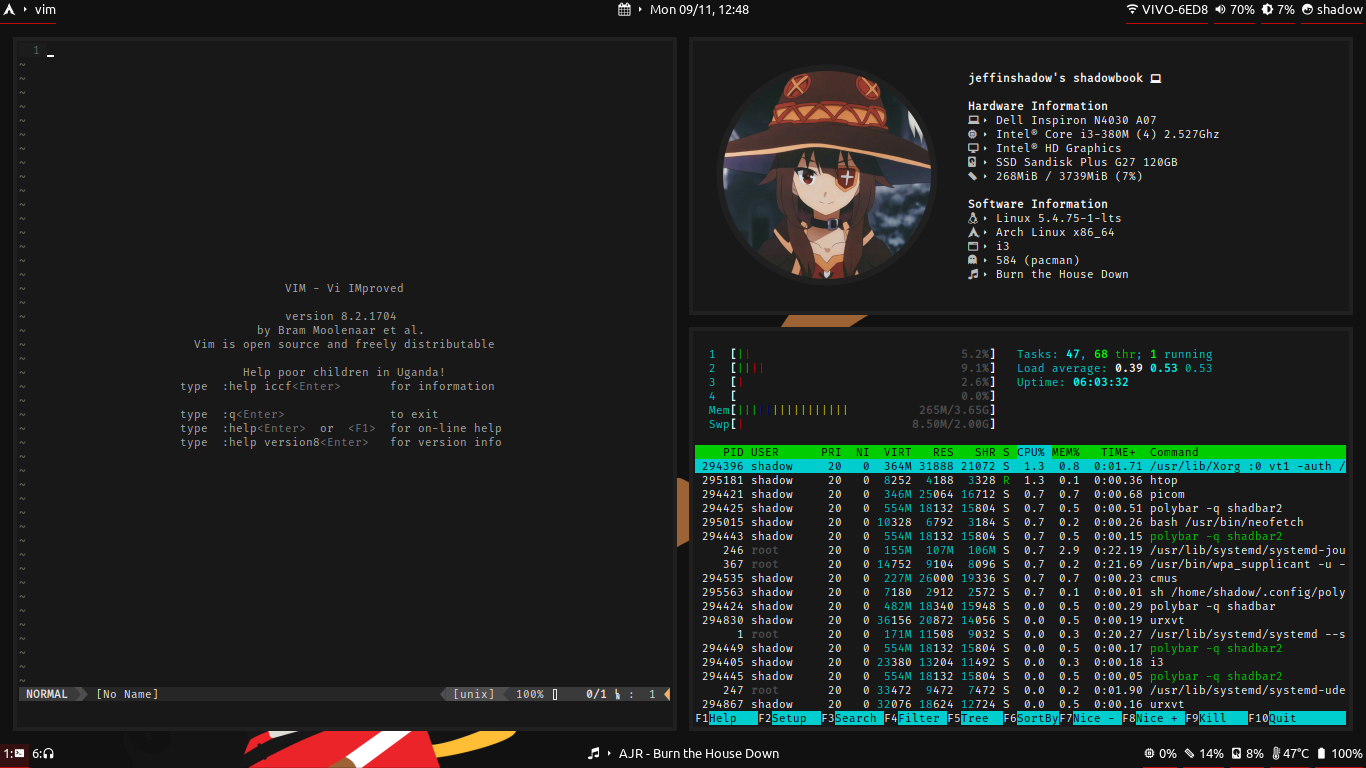Click the disk icon showing 8%
1366x768 pixels.
click(x=1236, y=753)
